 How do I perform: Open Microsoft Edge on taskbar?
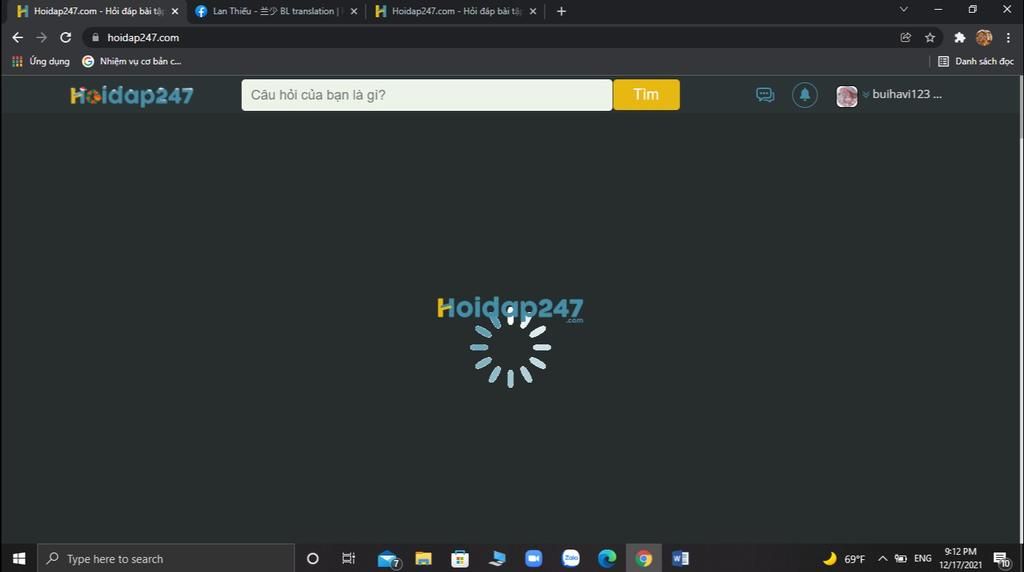(x=607, y=558)
